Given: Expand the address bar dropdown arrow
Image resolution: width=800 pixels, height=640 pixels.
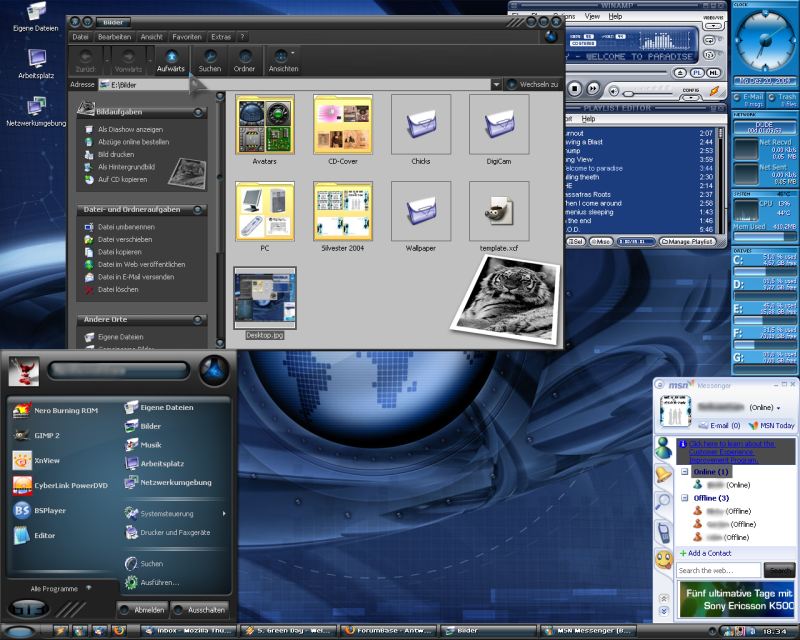Looking at the screenshot, I should (496, 85).
